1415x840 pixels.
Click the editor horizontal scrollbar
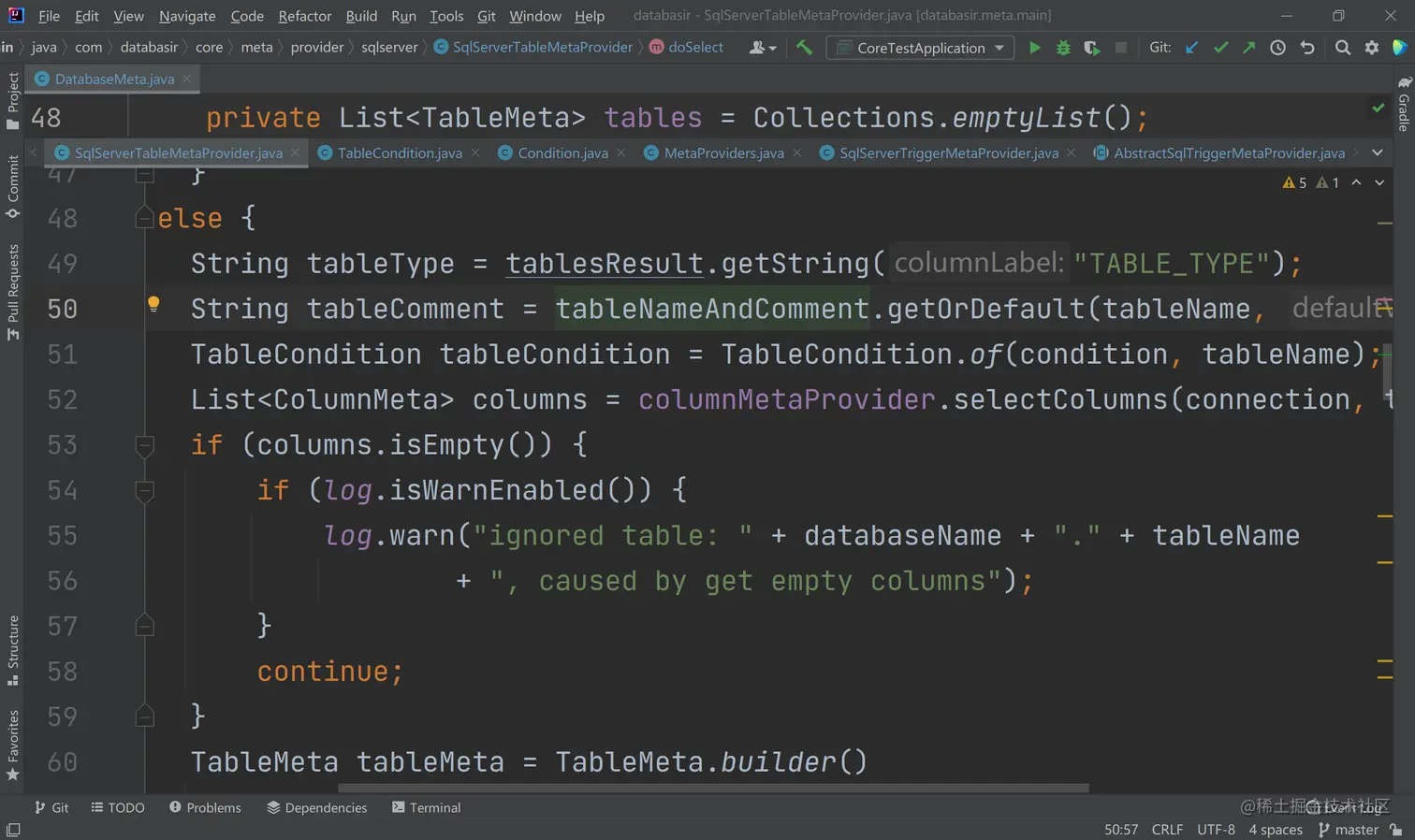713,788
